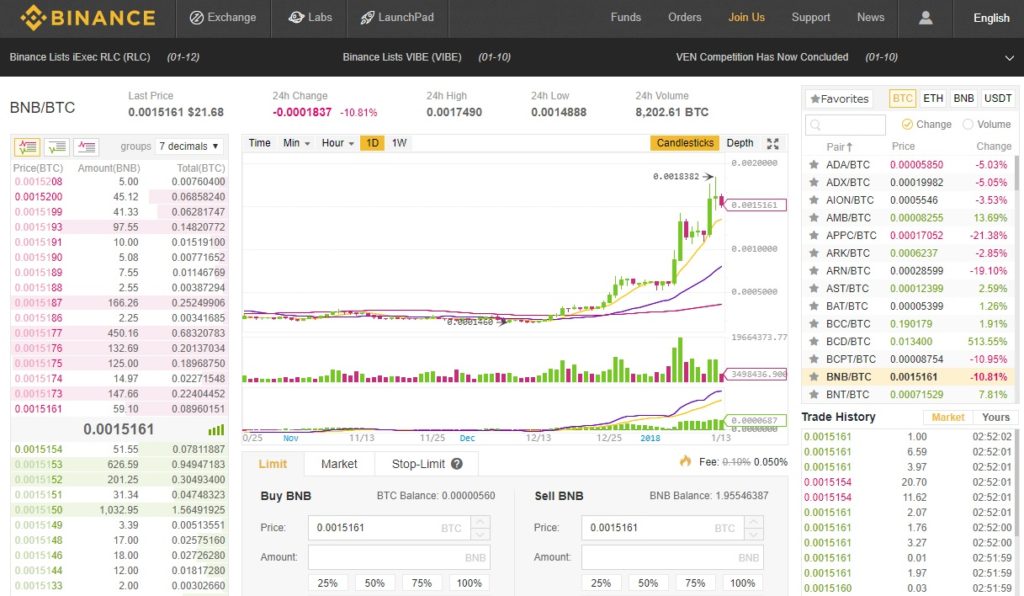
Task: Sort pairs by the Pair column
Action: click(x=839, y=146)
